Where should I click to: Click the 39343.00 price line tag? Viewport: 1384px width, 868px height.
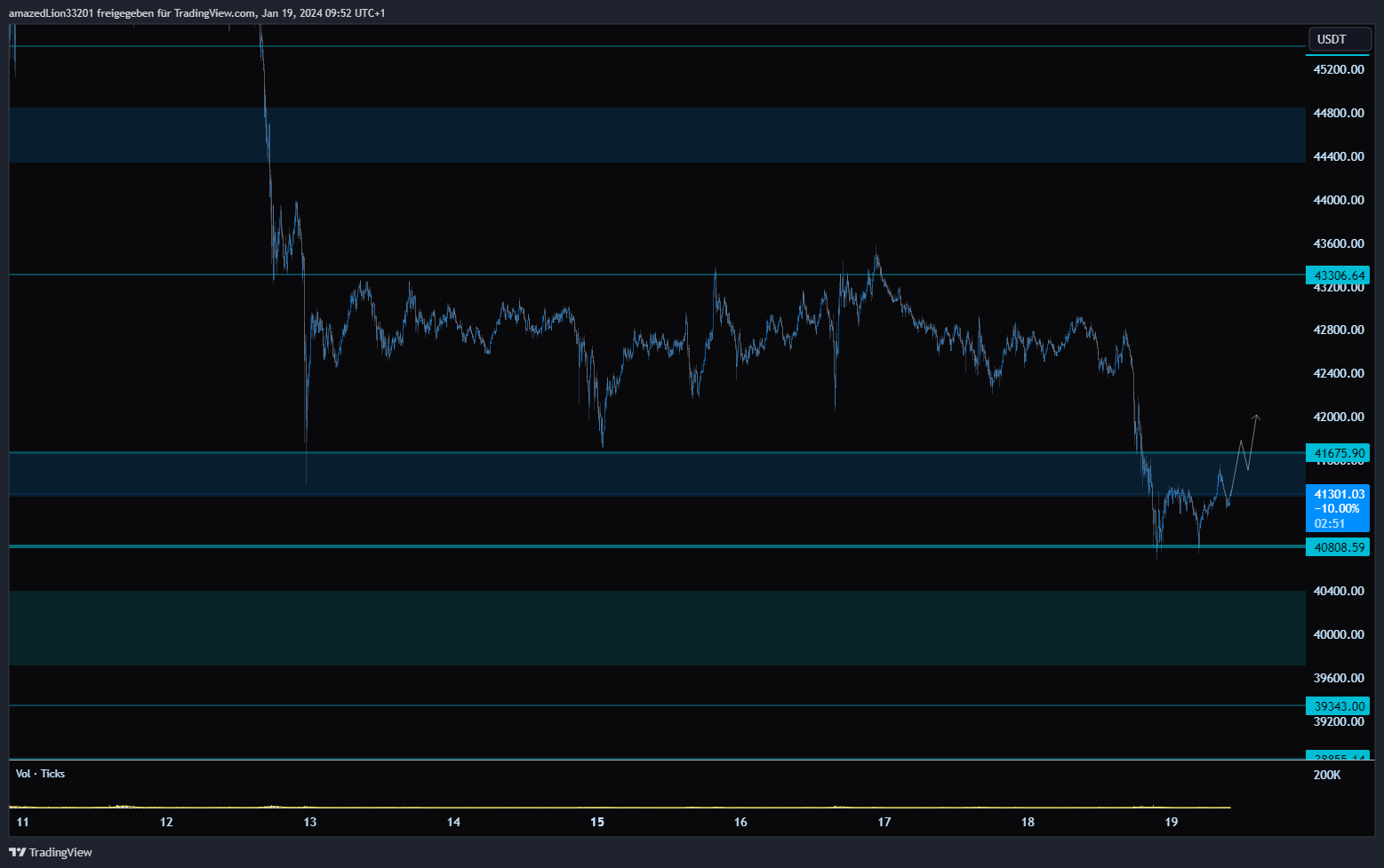[1338, 706]
